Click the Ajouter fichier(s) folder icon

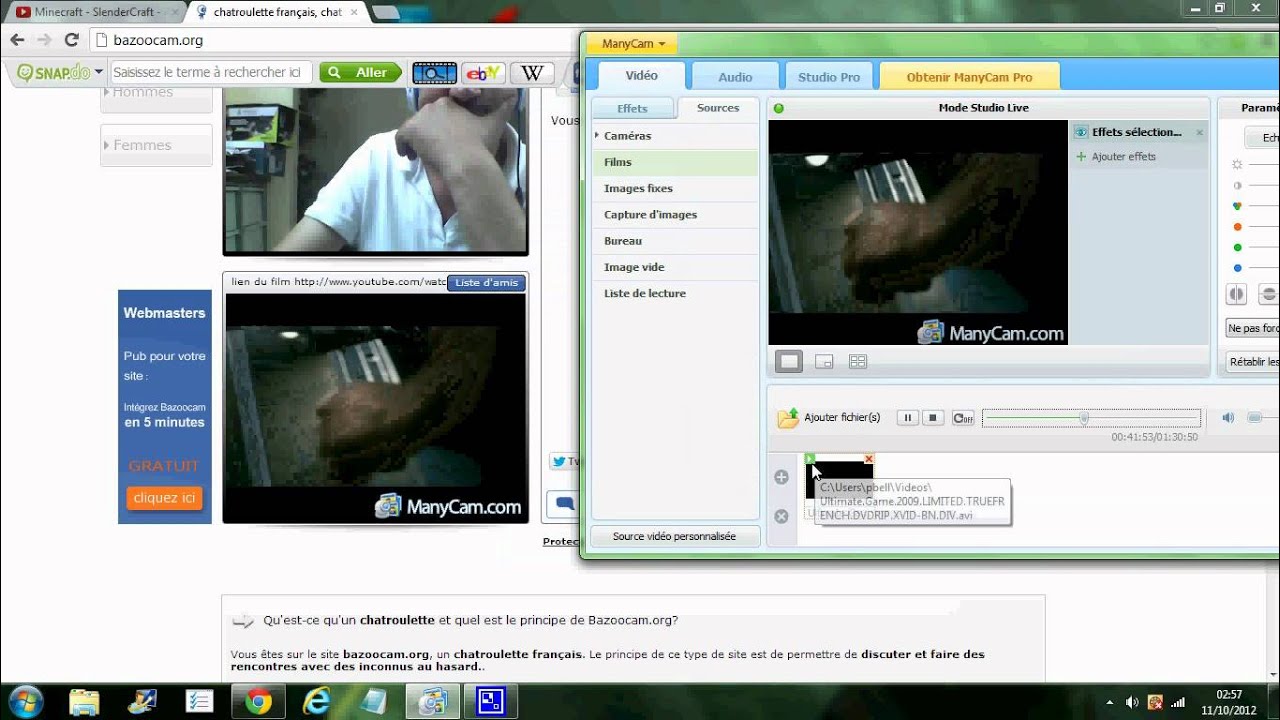pyautogui.click(x=788, y=418)
